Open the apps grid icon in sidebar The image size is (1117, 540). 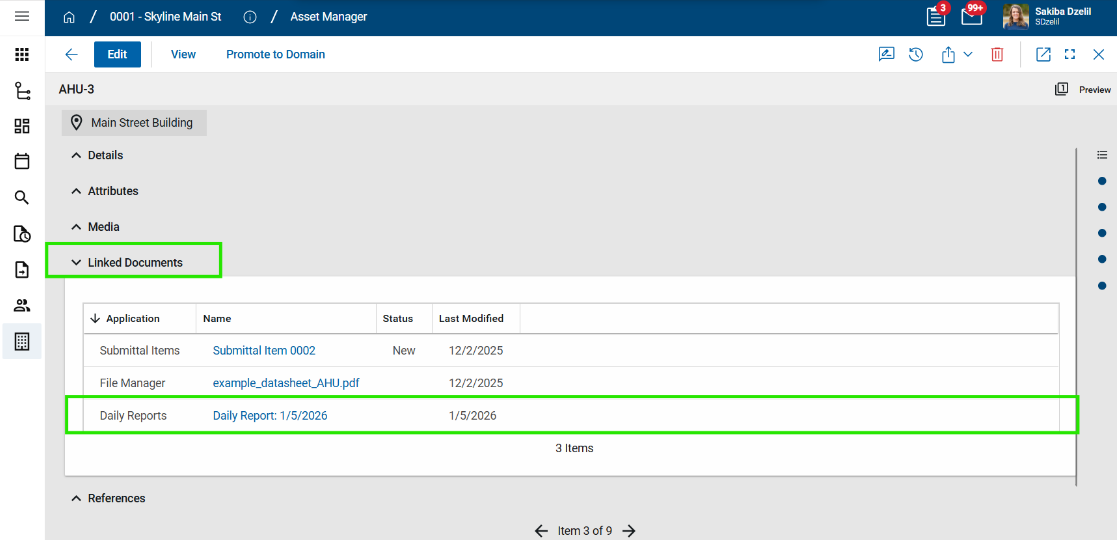(x=22, y=55)
